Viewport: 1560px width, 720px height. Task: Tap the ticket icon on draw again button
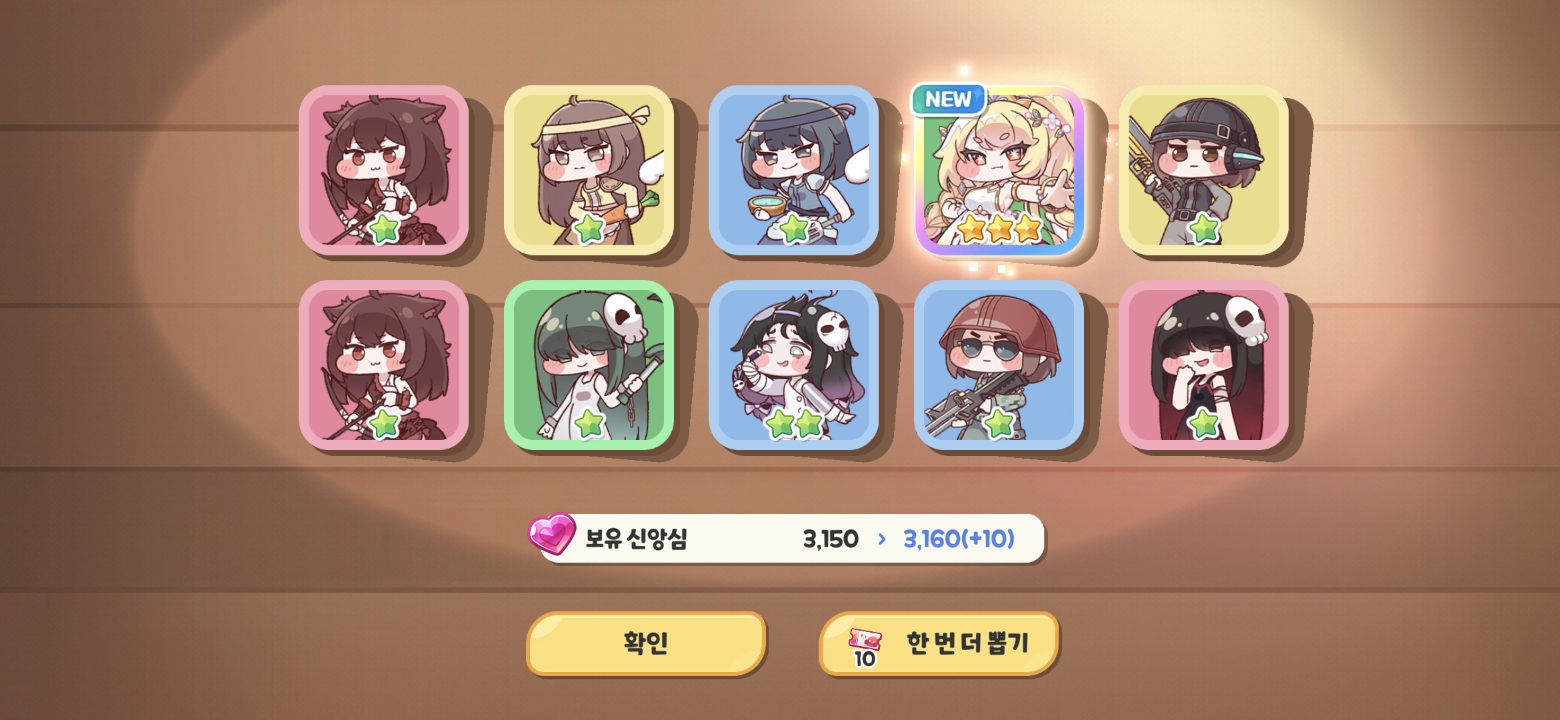(x=865, y=647)
